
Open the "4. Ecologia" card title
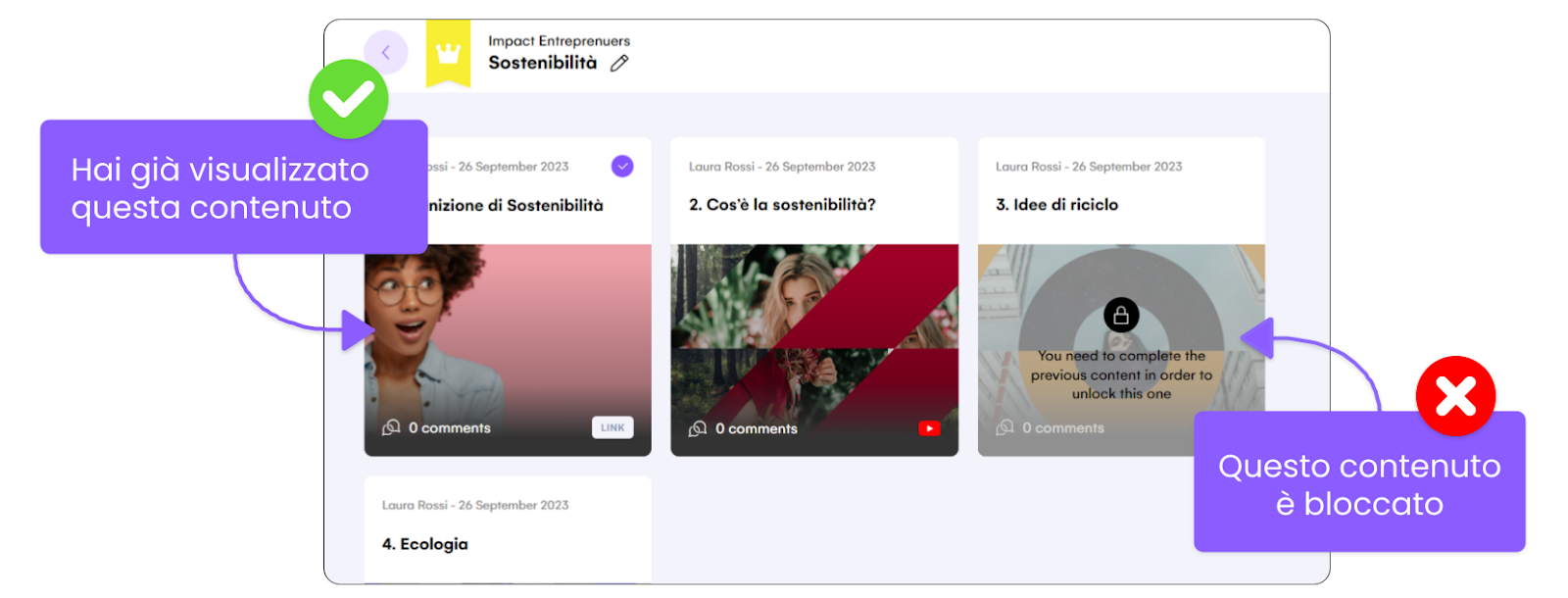tap(424, 544)
